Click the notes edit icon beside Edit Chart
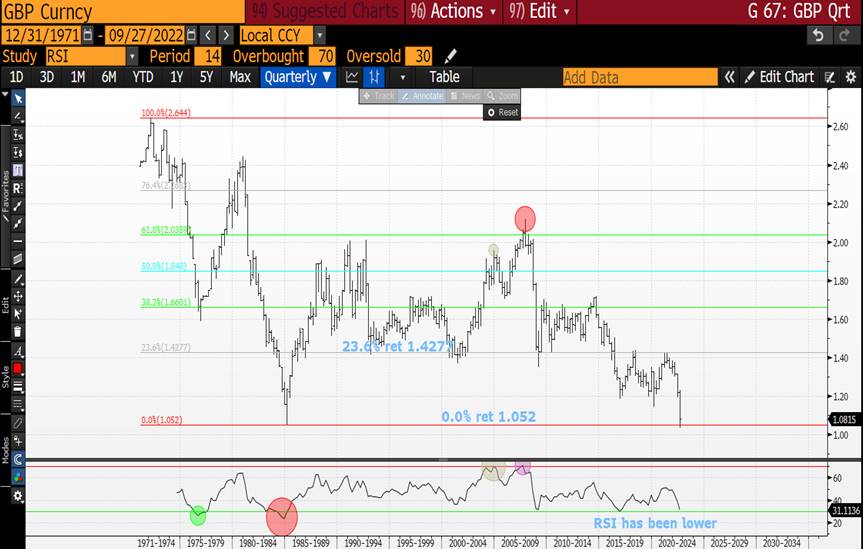This screenshot has width=863, height=549. tap(830, 77)
